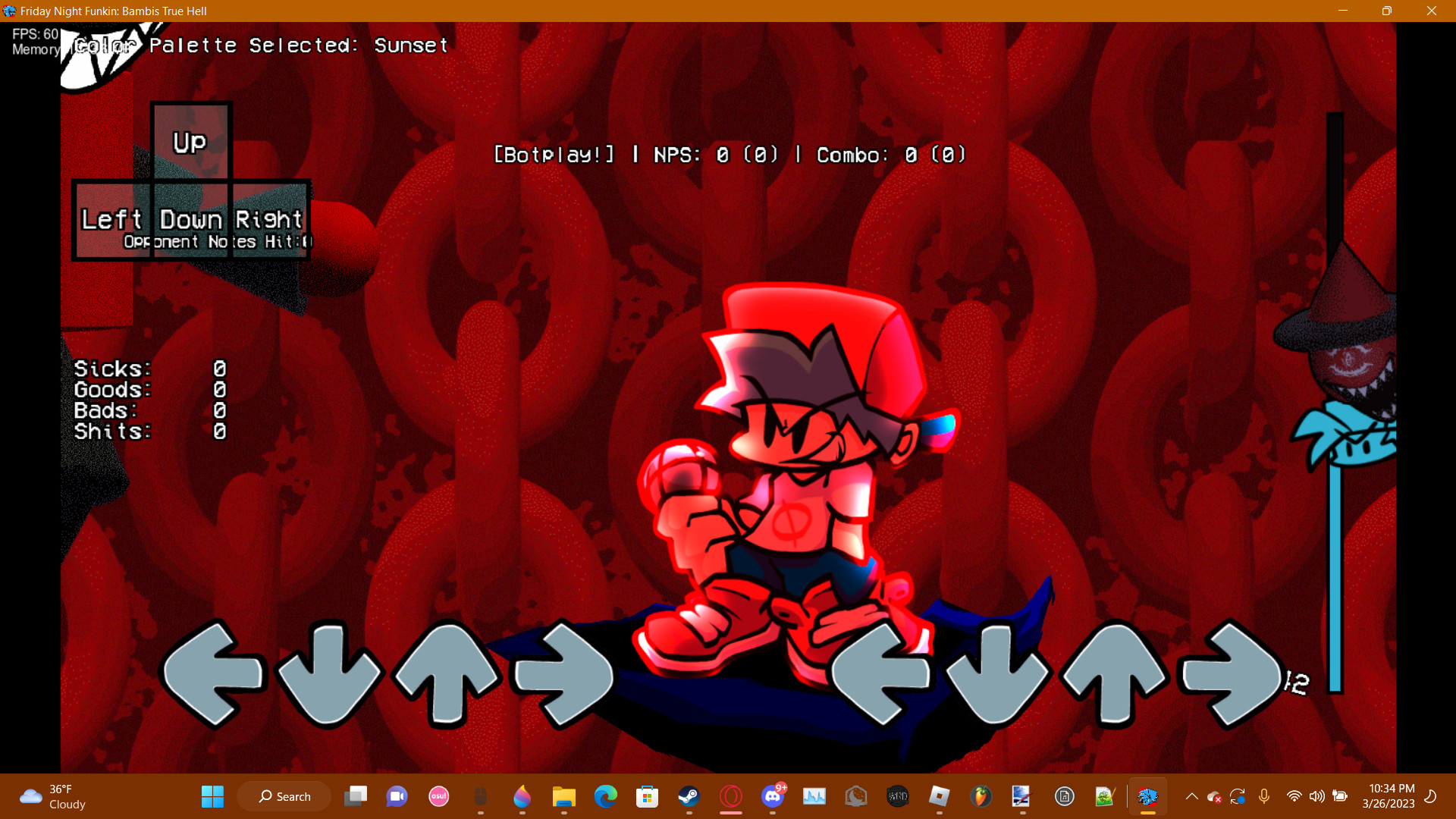This screenshot has width=1456, height=819.
Task: Open the Windows Start menu
Action: 212,796
